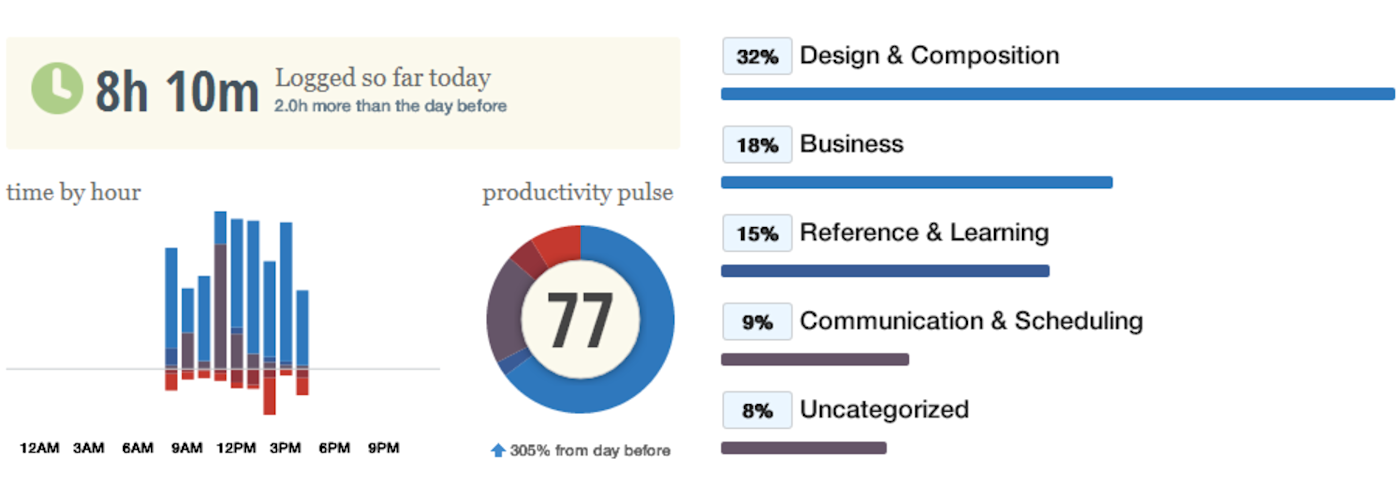
Task: Click the productivity pulse score 77
Action: tap(580, 320)
